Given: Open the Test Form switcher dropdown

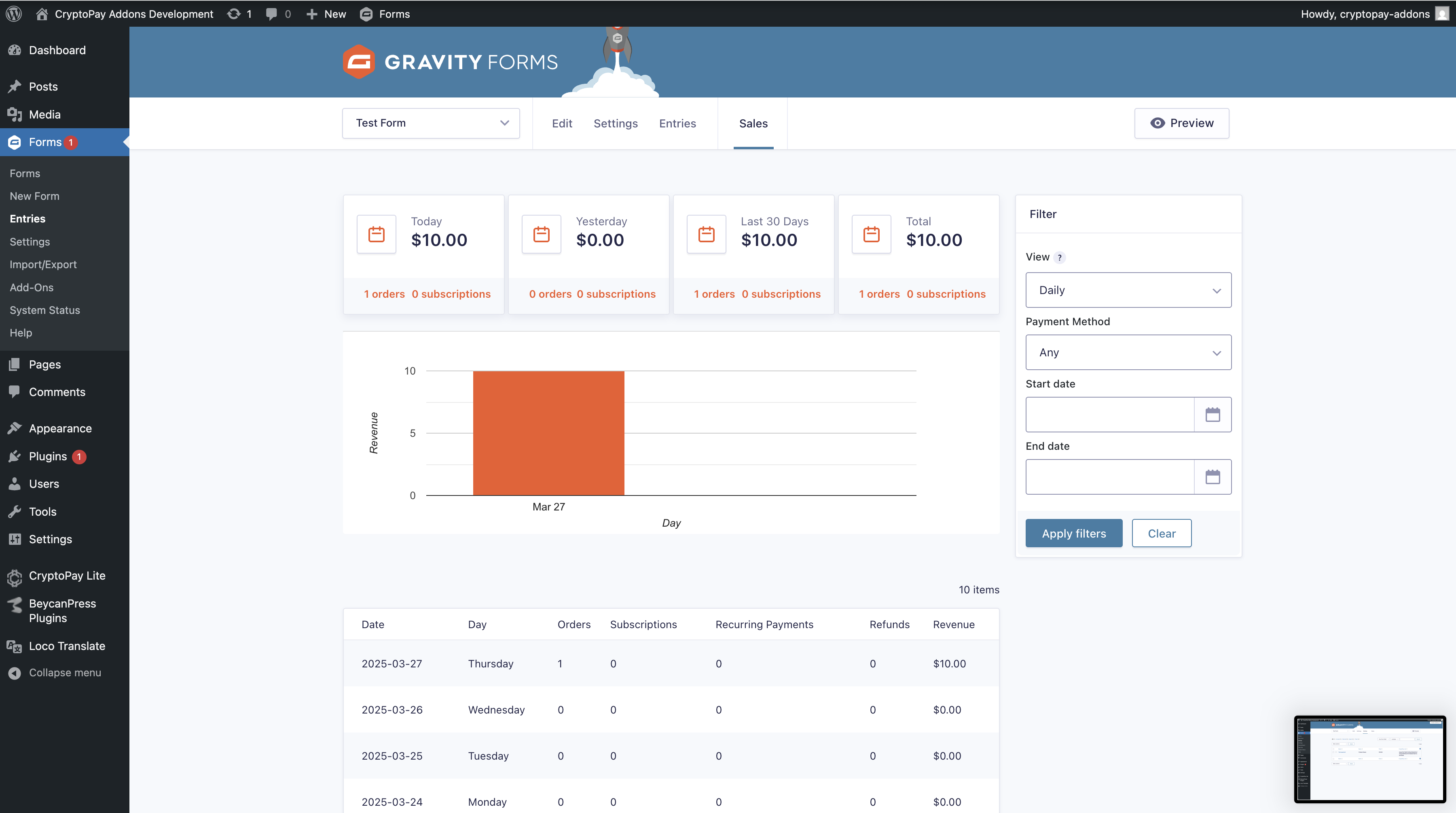Looking at the screenshot, I should coord(431,123).
